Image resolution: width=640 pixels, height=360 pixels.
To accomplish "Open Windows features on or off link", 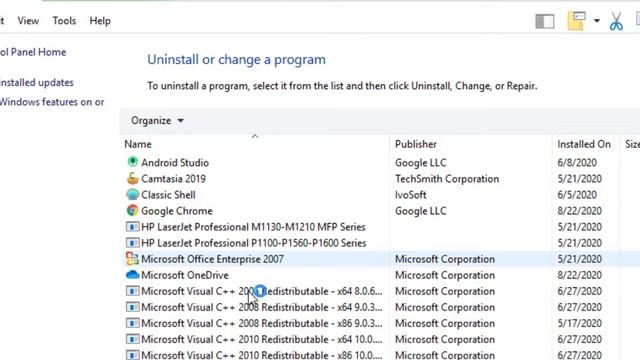I will pos(52,102).
